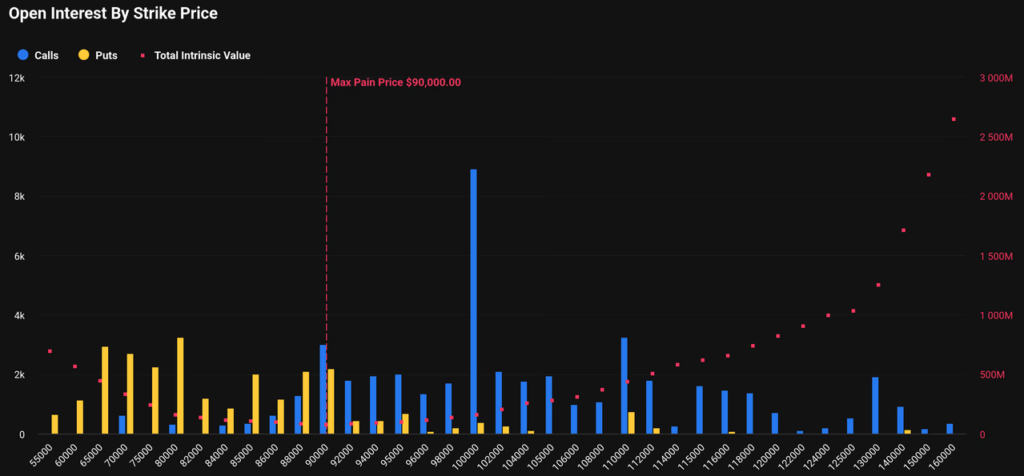Click the 12k label on left axis
1024x476 pixels.
pyautogui.click(x=17, y=78)
